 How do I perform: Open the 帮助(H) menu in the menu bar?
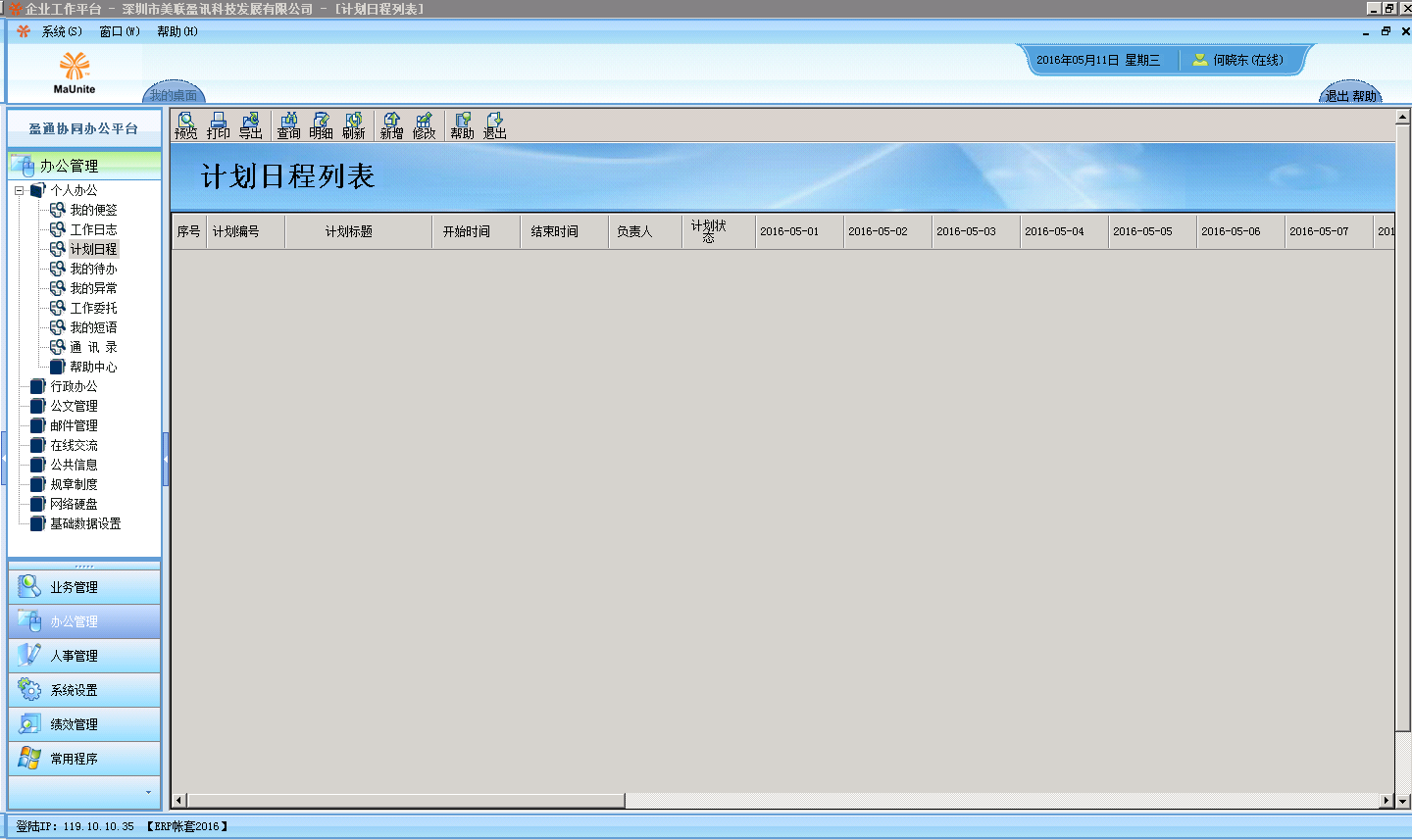(x=177, y=31)
